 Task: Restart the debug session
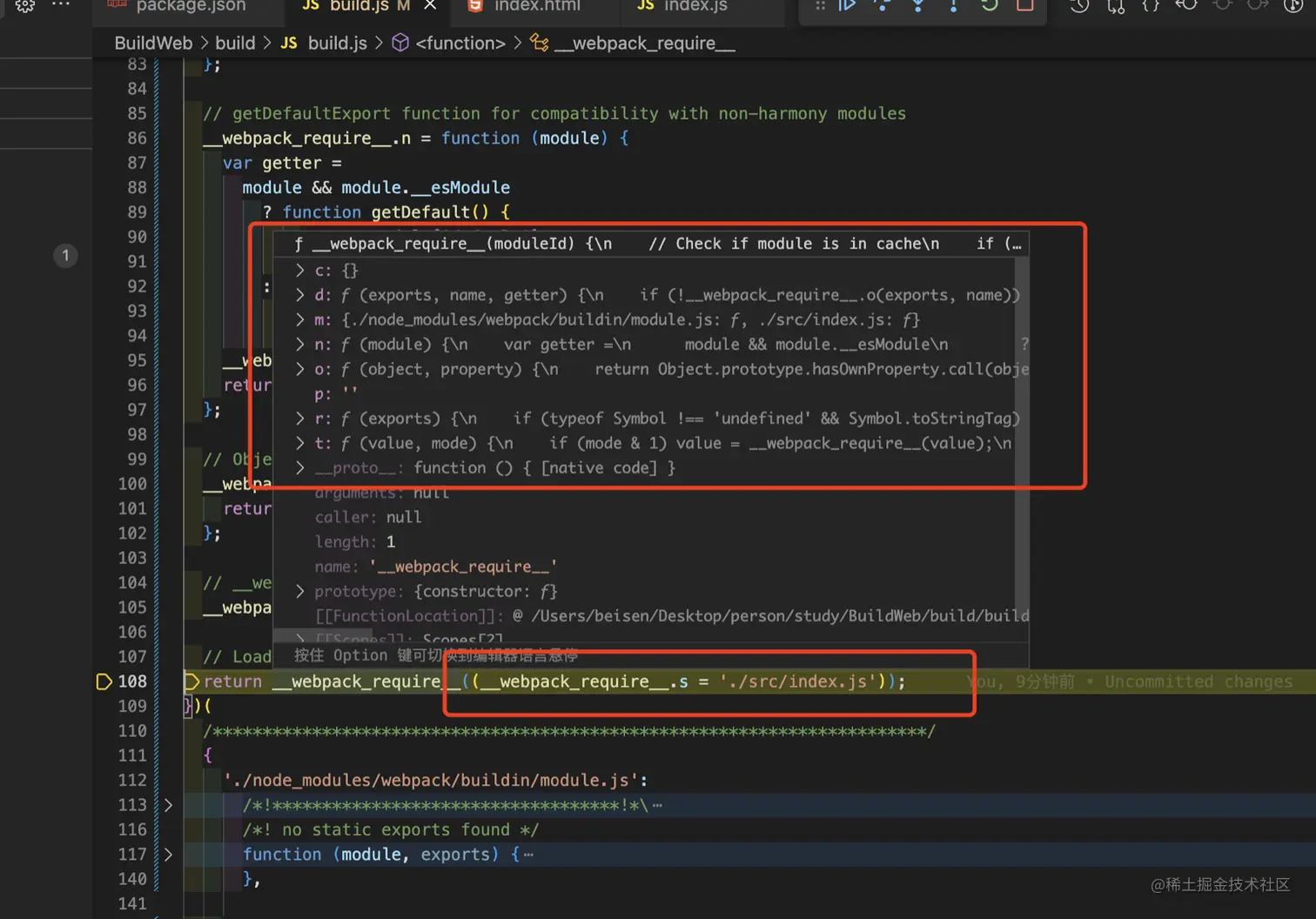(x=990, y=5)
